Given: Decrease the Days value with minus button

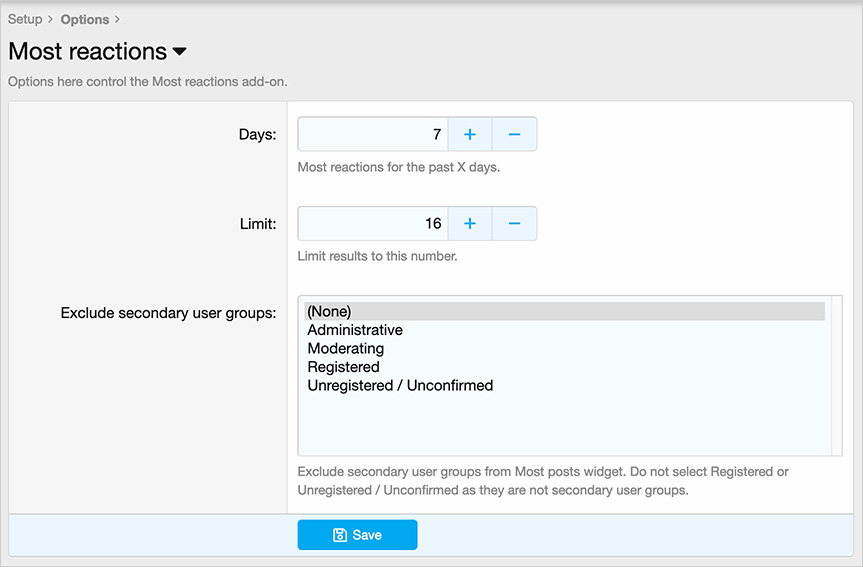Looking at the screenshot, I should point(514,134).
